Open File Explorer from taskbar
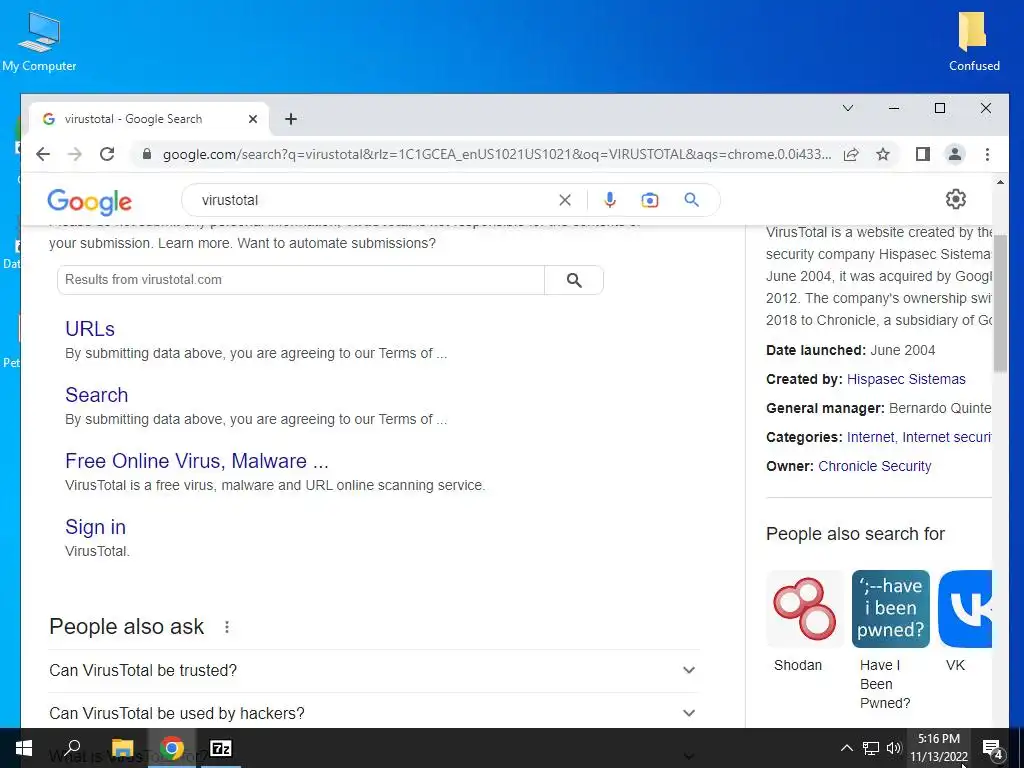Screen dimensions: 1024x768 [122, 748]
